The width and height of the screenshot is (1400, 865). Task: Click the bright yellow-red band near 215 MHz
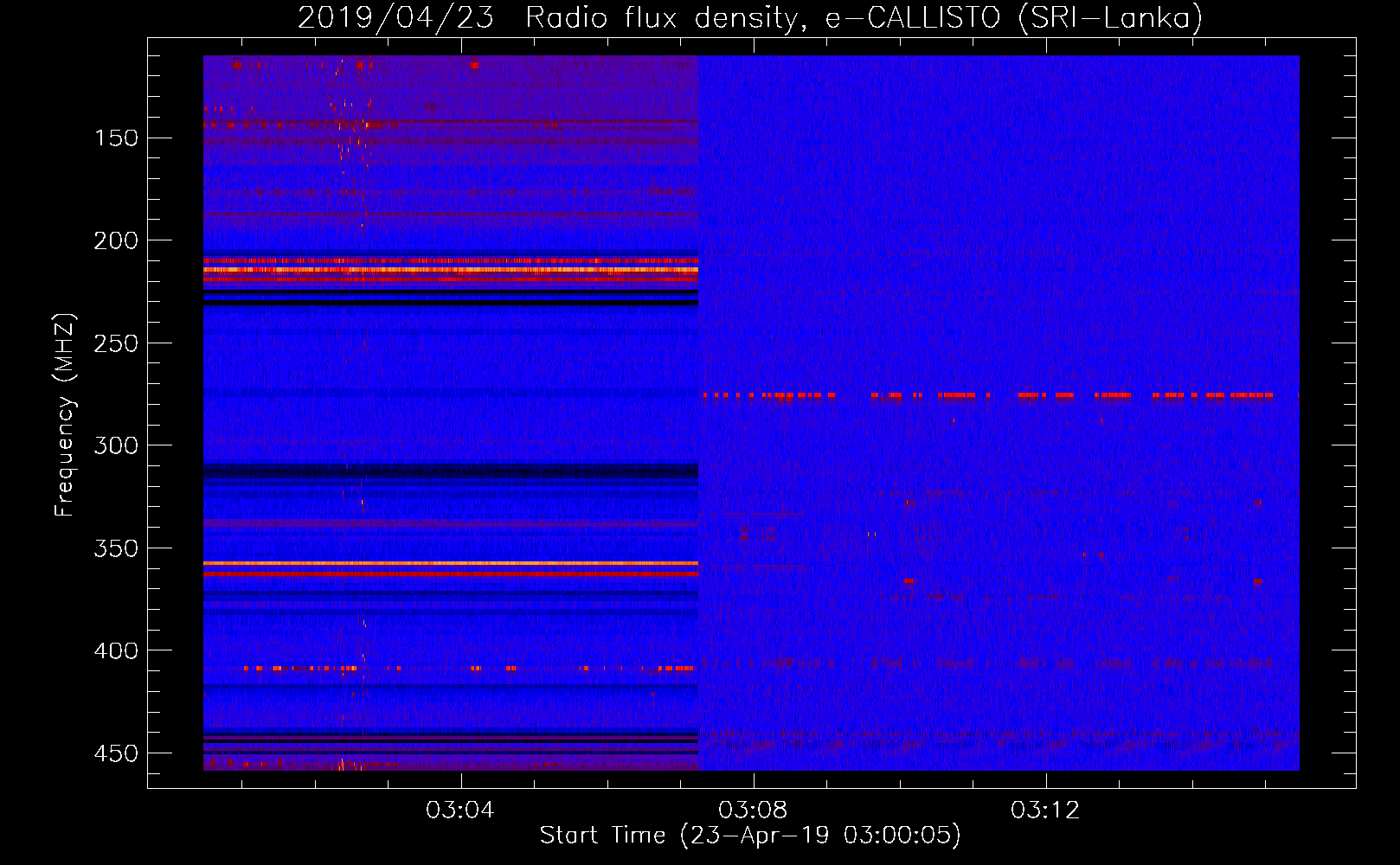(451, 270)
